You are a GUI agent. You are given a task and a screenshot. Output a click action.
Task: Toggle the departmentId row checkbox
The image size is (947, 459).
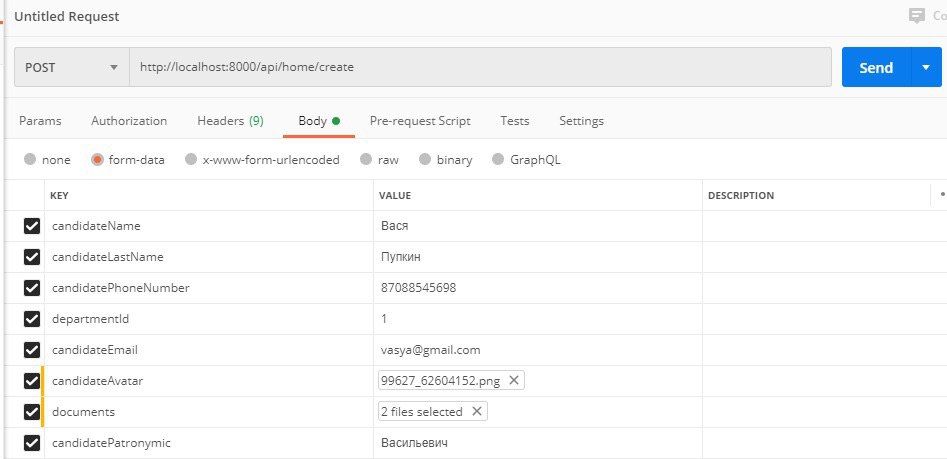[x=31, y=319]
